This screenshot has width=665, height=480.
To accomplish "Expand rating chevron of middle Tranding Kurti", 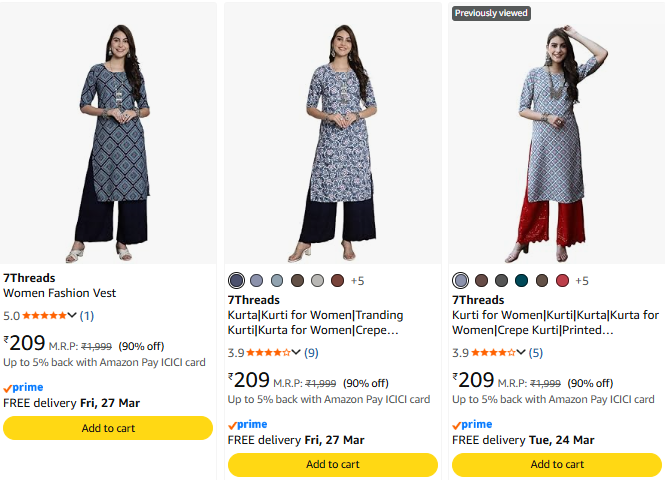I will tap(296, 352).
